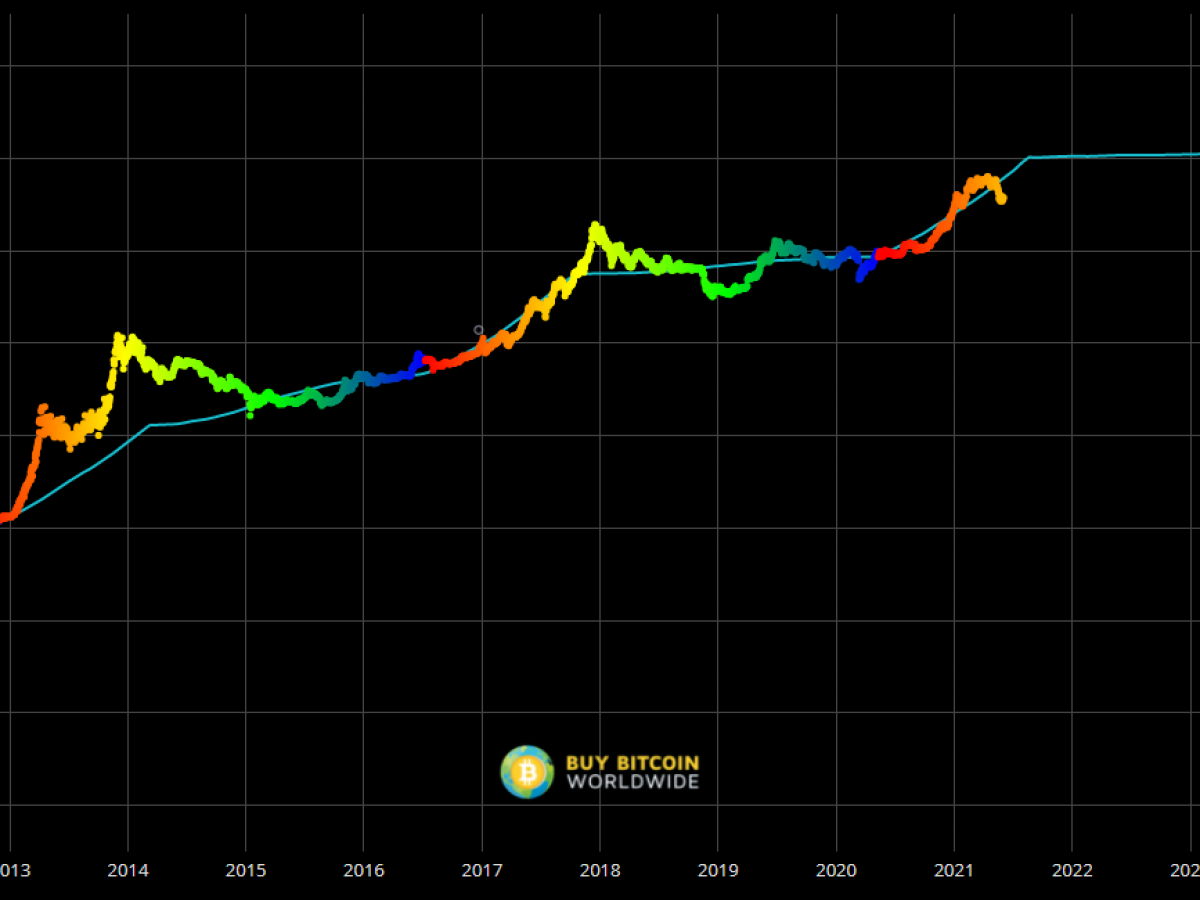Screen dimensions: 1200x900
Task: Select the orange peak in early 2013
Action: point(43,408)
